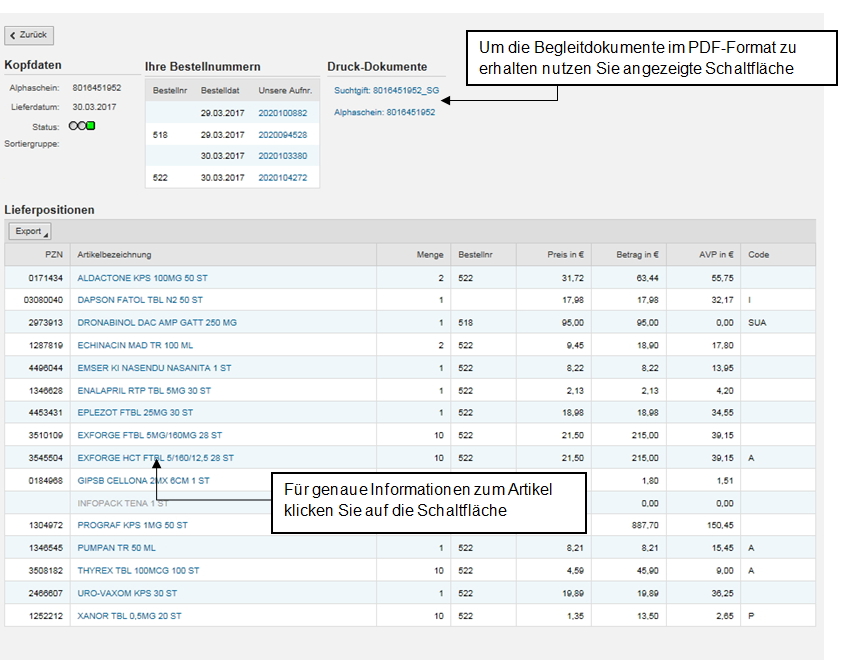
Task: Open order number 2020094528
Action: tap(283, 135)
